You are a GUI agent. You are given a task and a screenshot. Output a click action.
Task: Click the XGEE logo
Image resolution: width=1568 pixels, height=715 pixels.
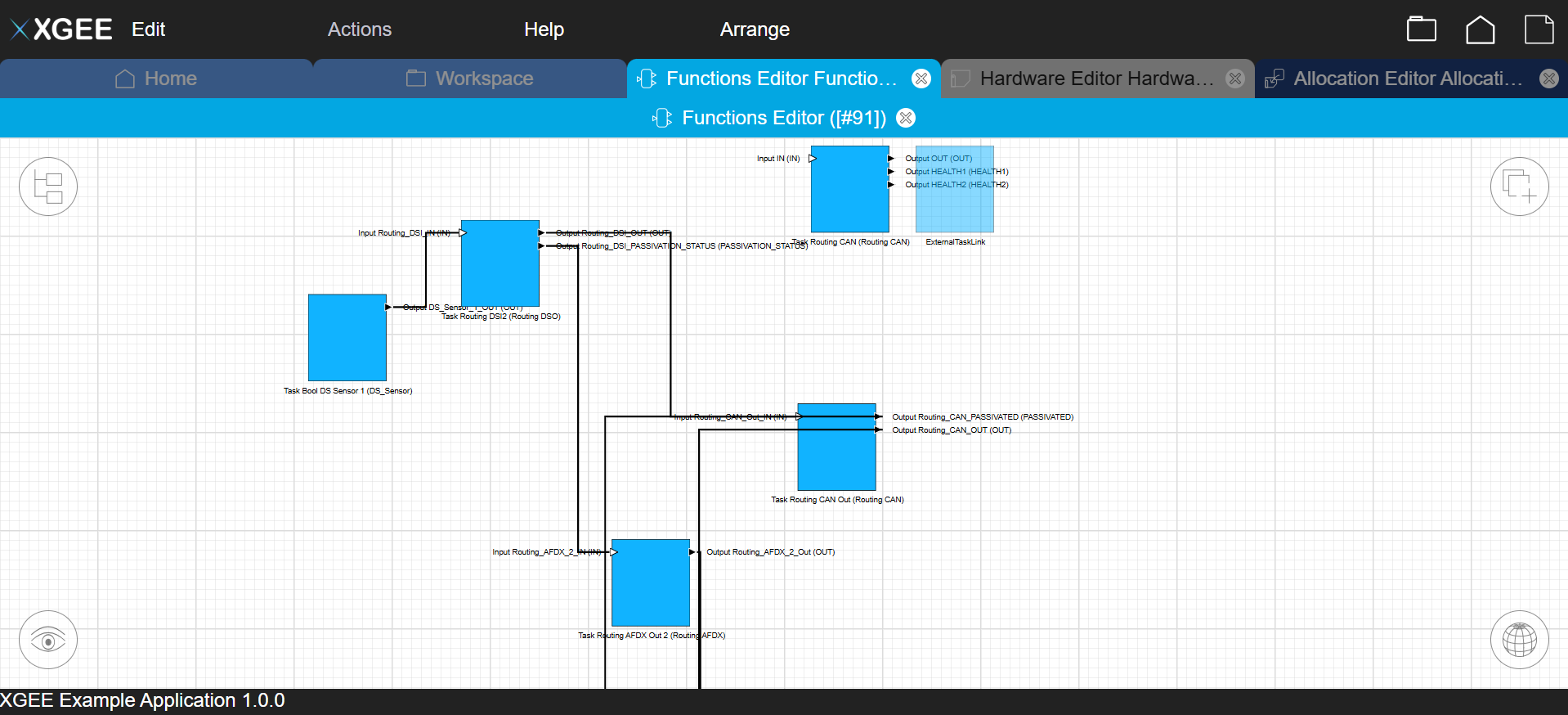pos(61,29)
